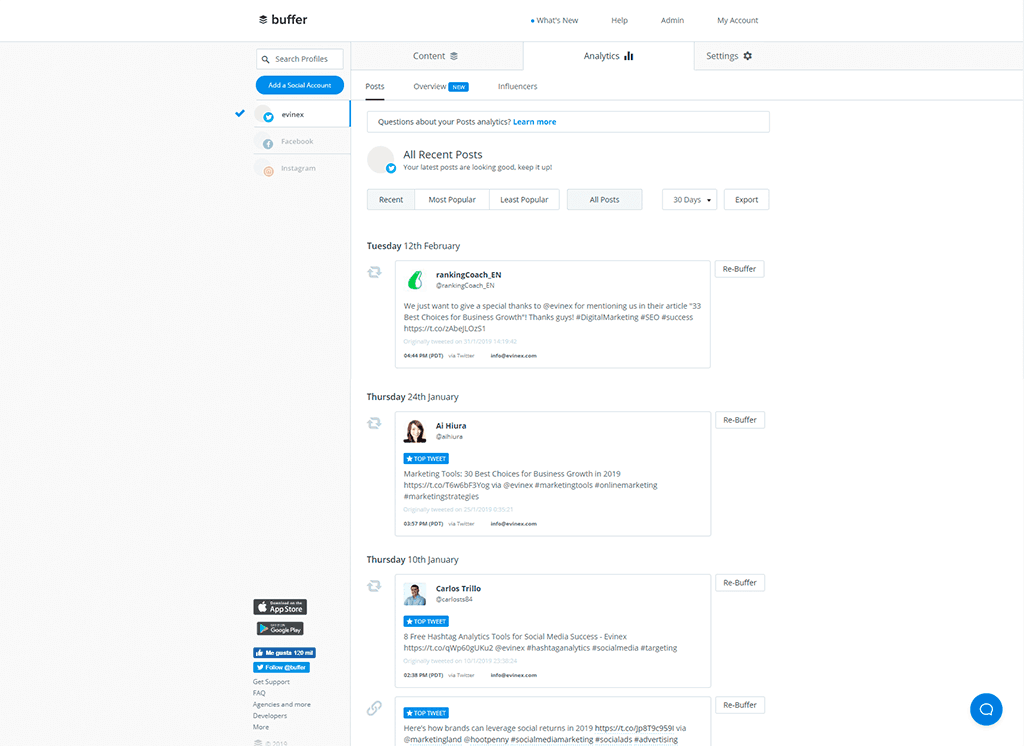Viewport: 1024px width, 746px height.
Task: Select the Facebook profile row label
Action: tap(297, 141)
